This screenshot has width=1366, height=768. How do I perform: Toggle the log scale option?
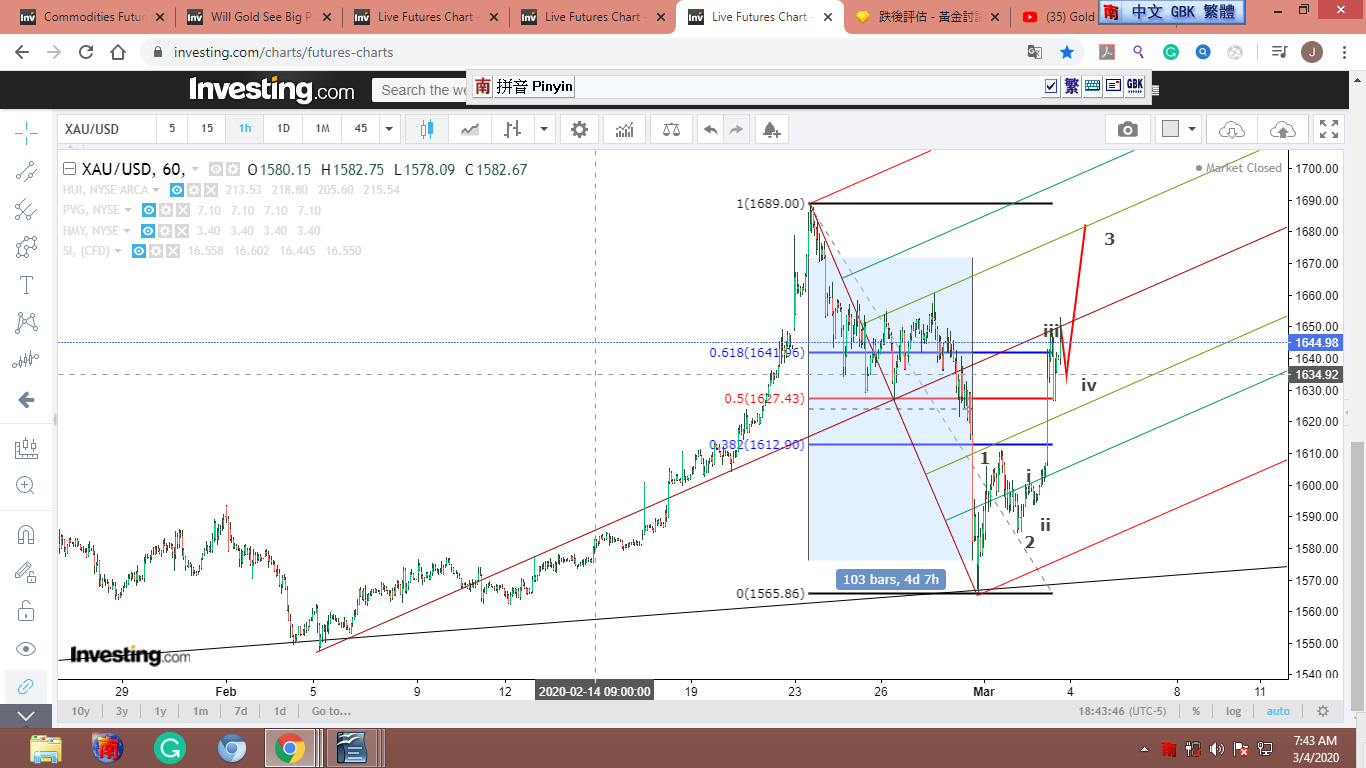tap(1233, 711)
